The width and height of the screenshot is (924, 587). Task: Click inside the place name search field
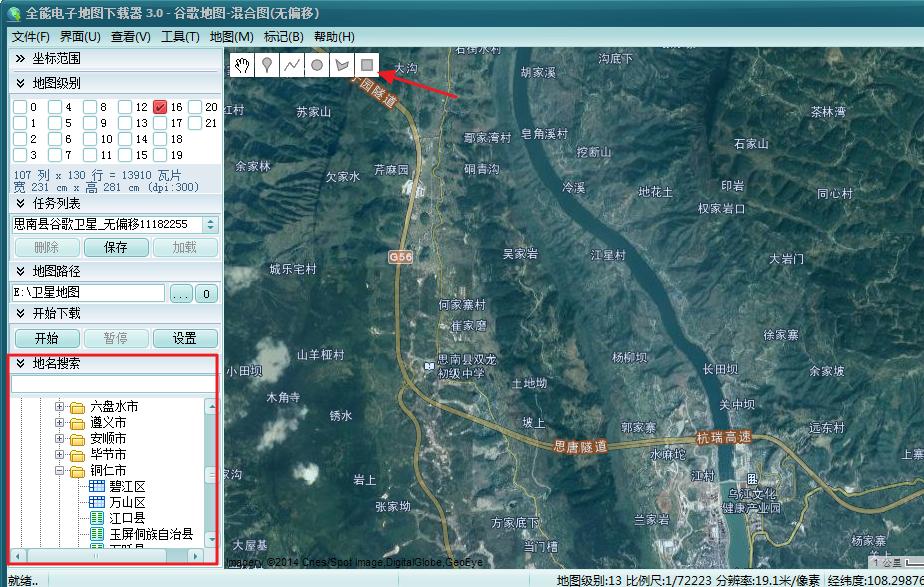pos(110,383)
